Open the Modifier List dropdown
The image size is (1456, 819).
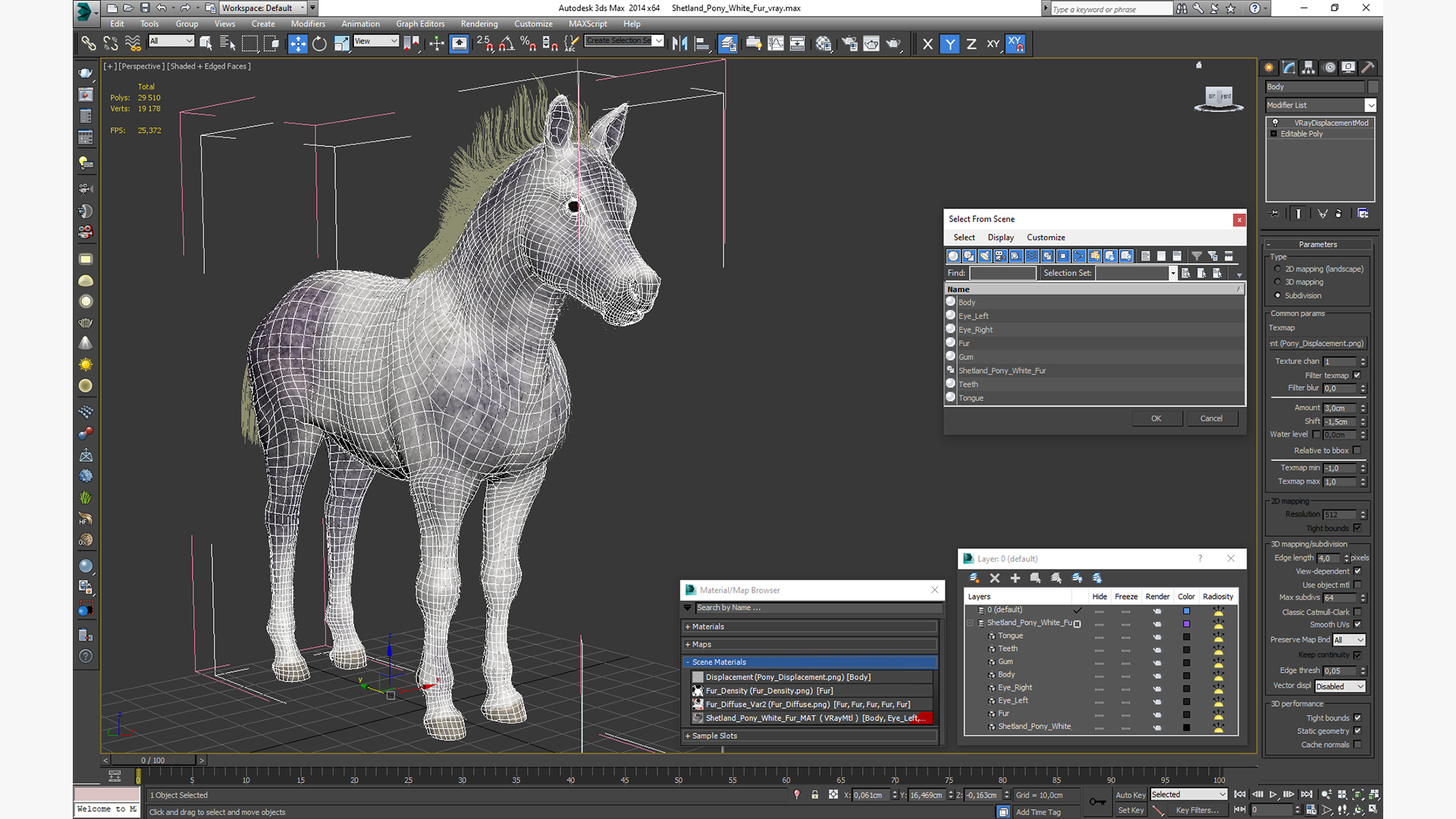[x=1320, y=105]
